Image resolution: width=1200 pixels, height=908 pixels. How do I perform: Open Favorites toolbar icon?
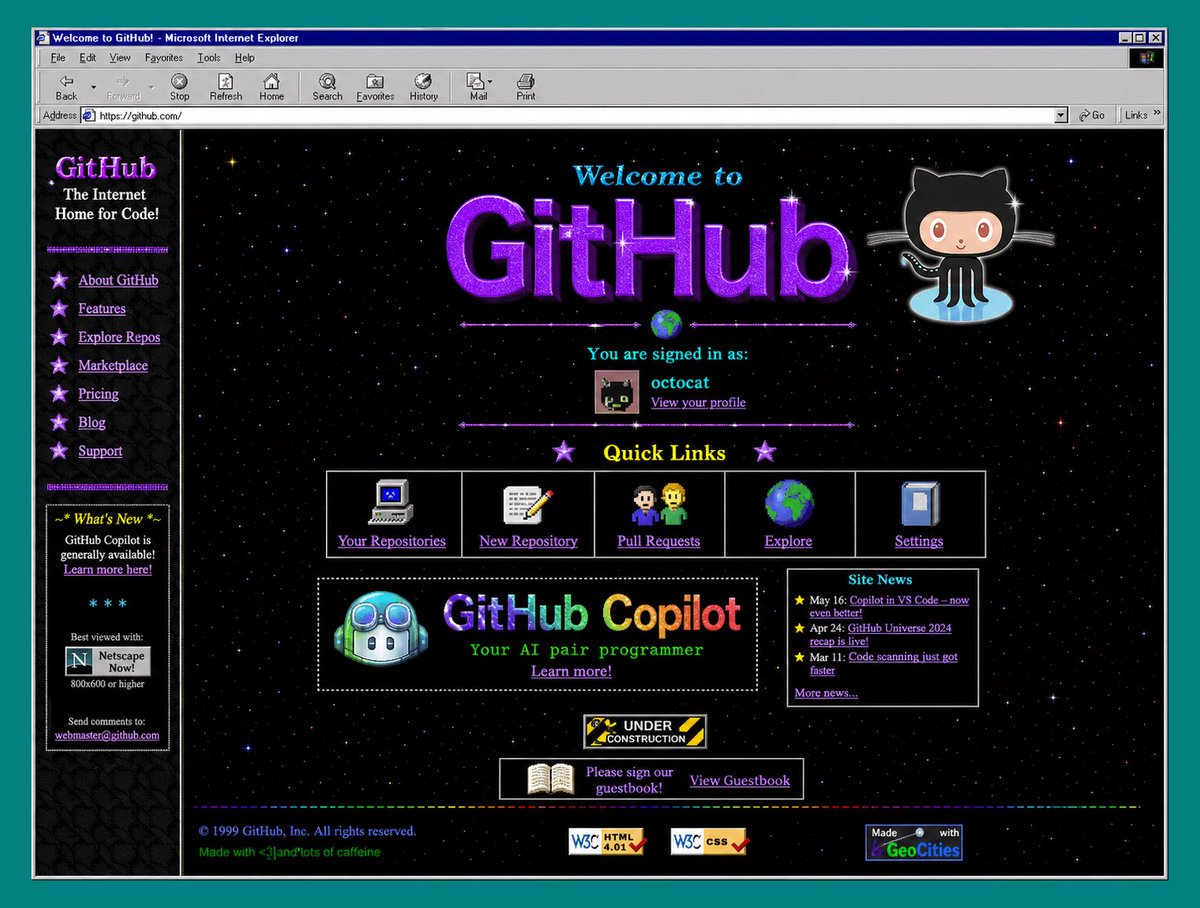coord(375,81)
